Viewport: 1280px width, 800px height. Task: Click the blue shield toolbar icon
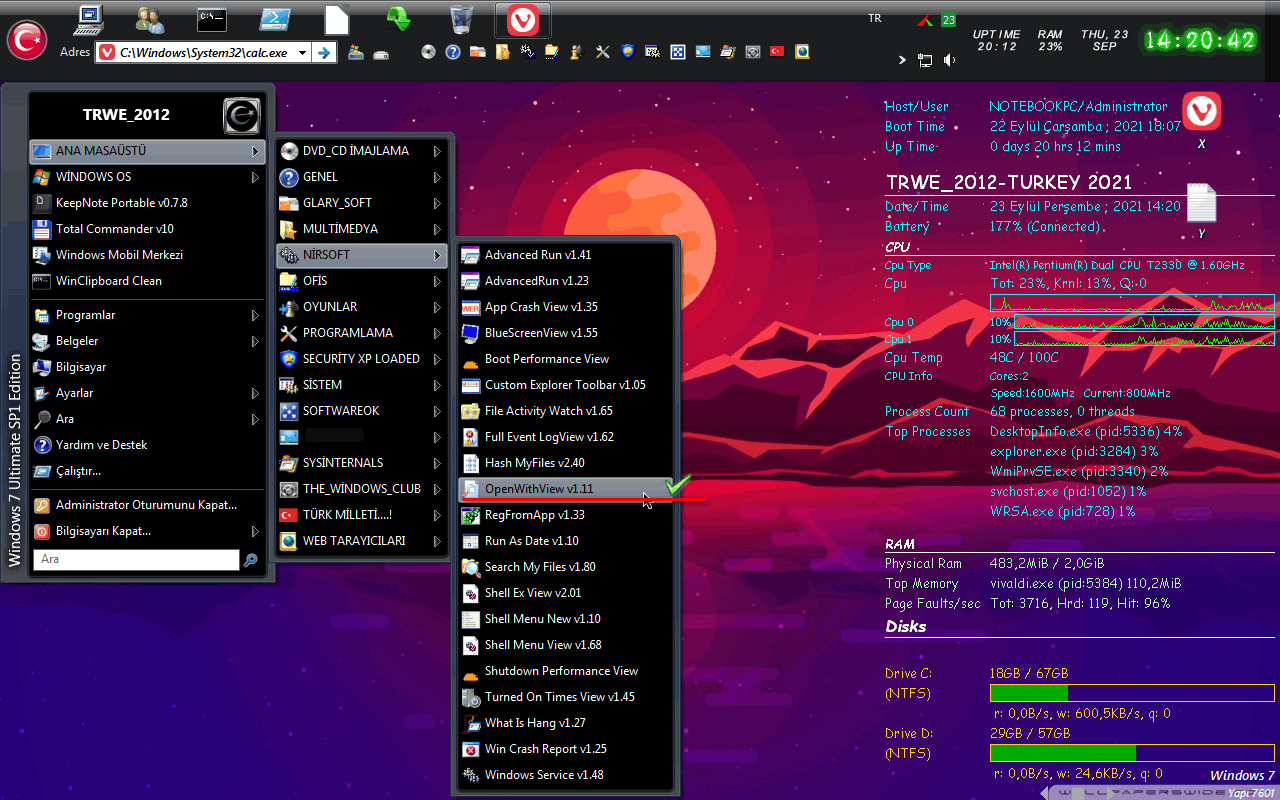click(627, 52)
